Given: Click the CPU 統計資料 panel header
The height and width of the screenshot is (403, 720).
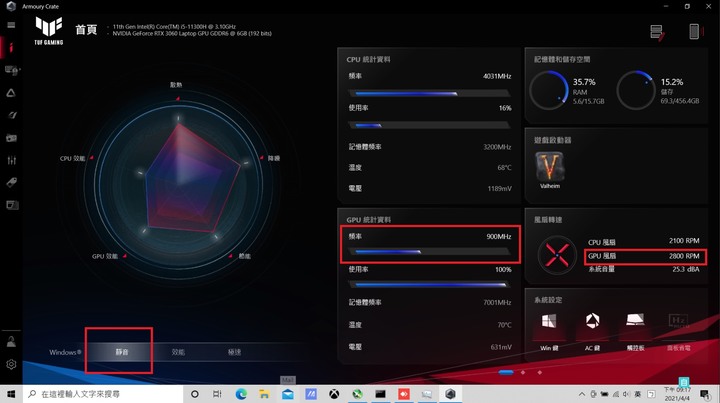Looking at the screenshot, I should click(x=368, y=59).
